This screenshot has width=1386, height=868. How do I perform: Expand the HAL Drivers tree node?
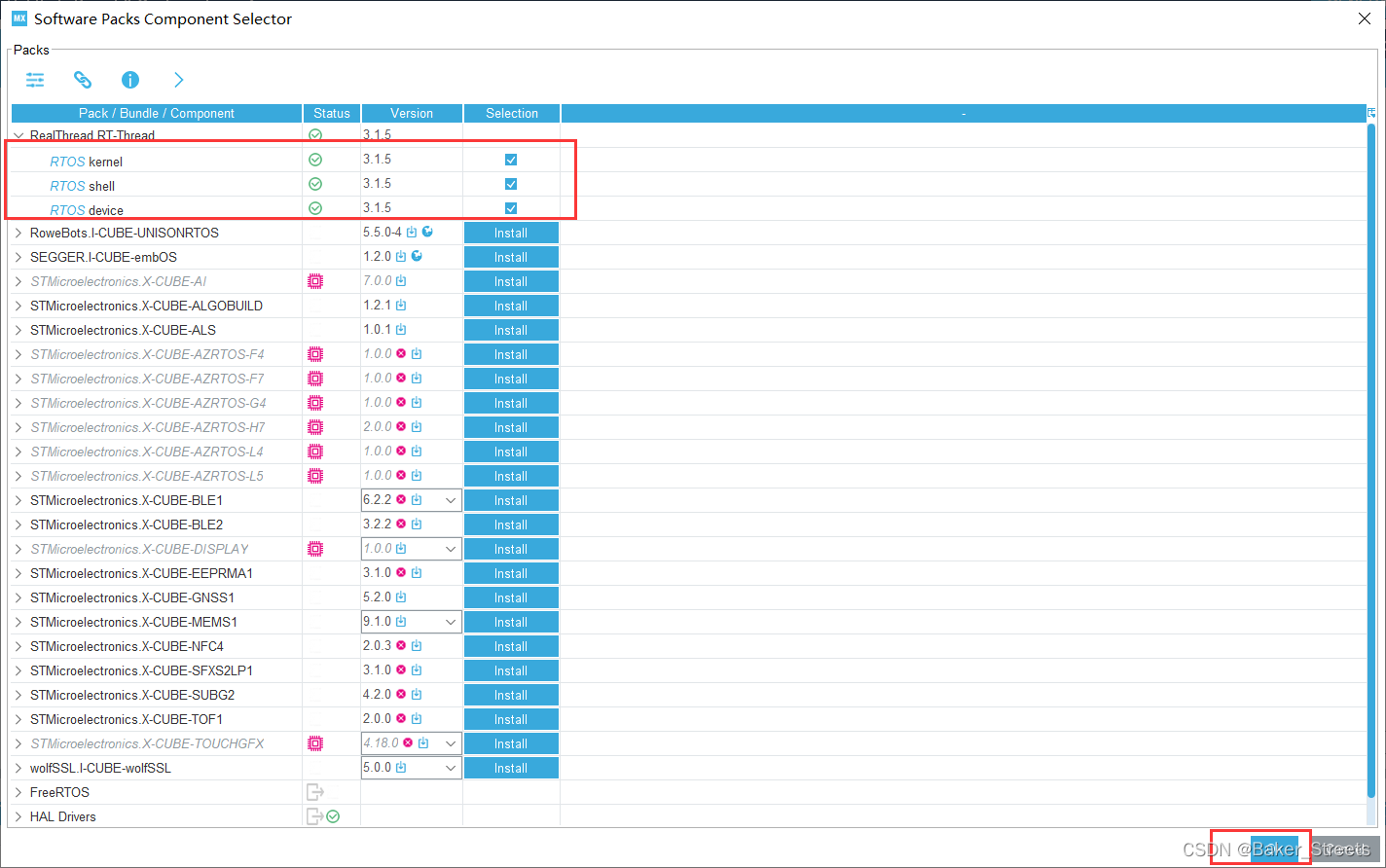(18, 816)
